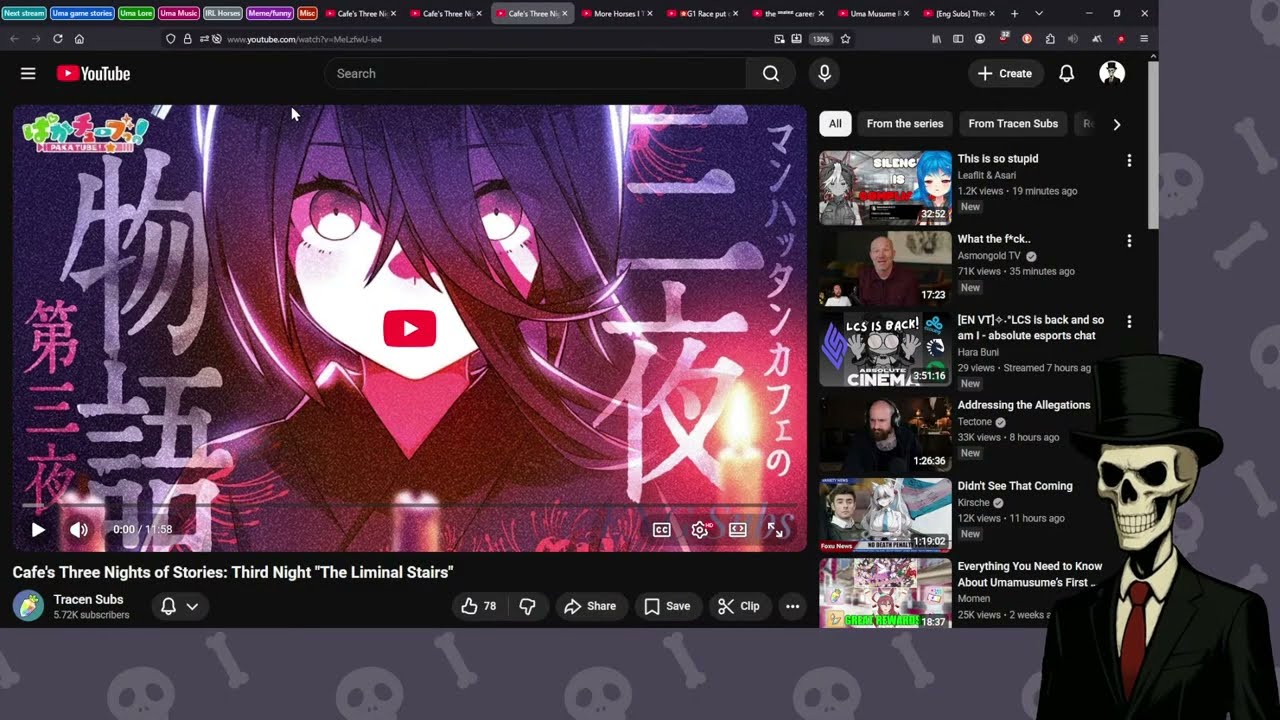Open options for This is so stupid video
The width and height of the screenshot is (1280, 720).
click(1129, 160)
